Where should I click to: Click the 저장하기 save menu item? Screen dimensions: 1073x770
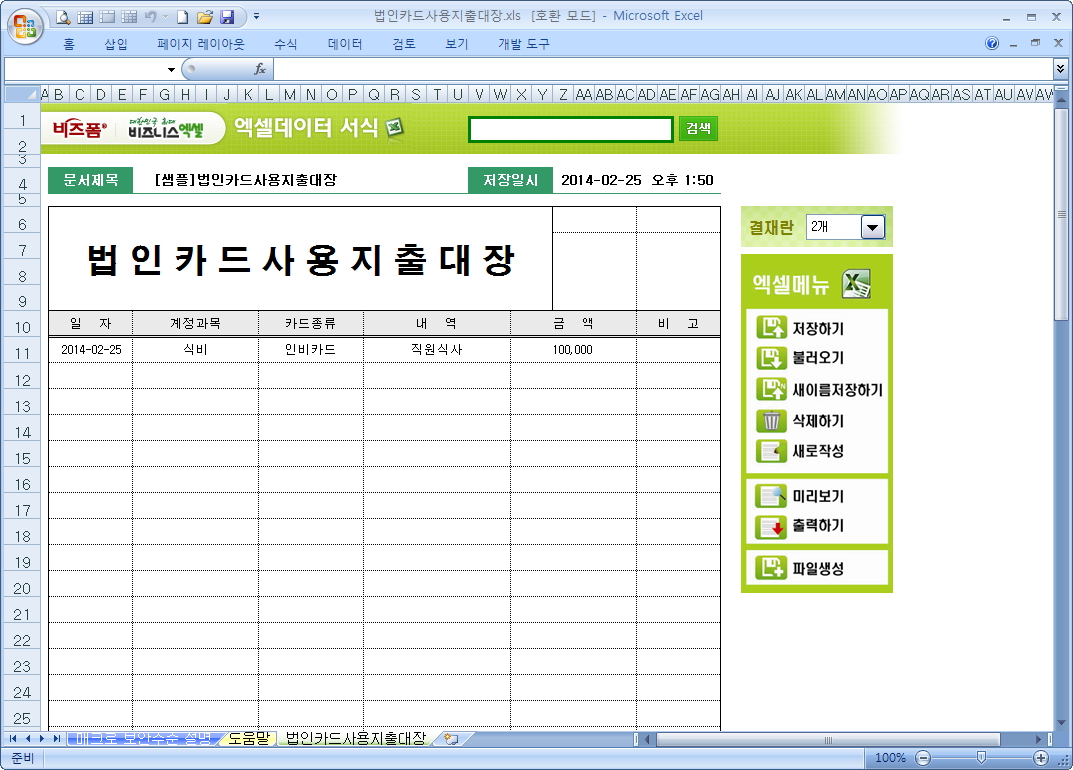pos(817,328)
